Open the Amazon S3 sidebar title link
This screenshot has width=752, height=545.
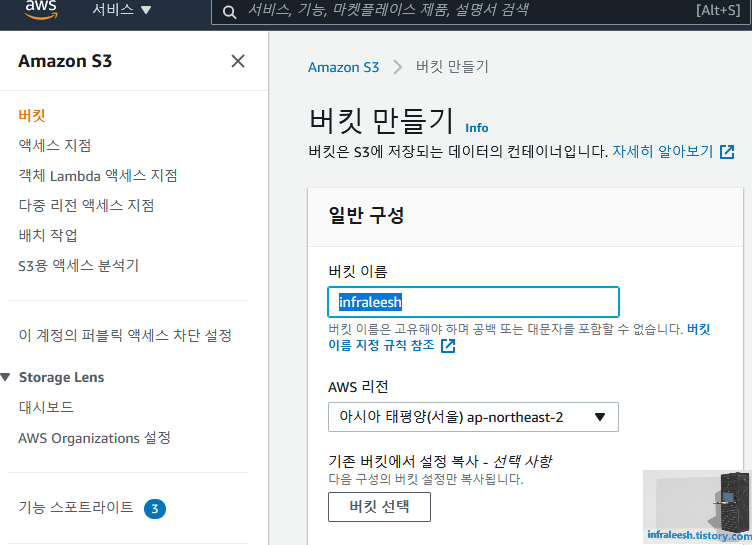(x=65, y=61)
